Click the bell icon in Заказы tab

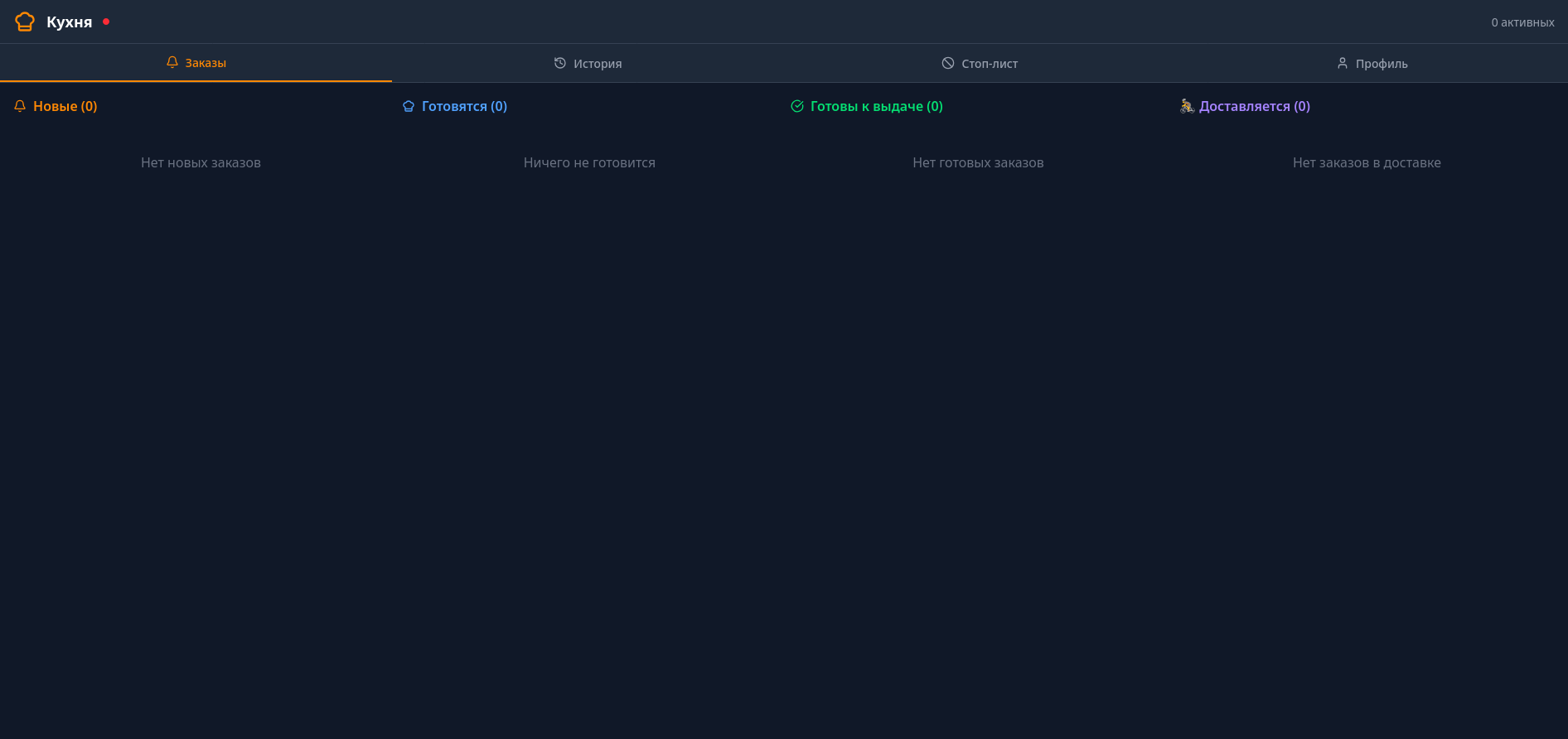point(172,62)
